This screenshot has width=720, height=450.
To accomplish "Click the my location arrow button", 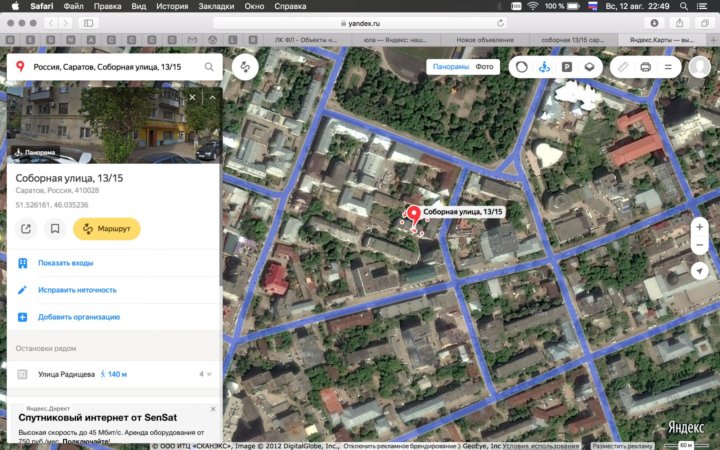I will 699,271.
